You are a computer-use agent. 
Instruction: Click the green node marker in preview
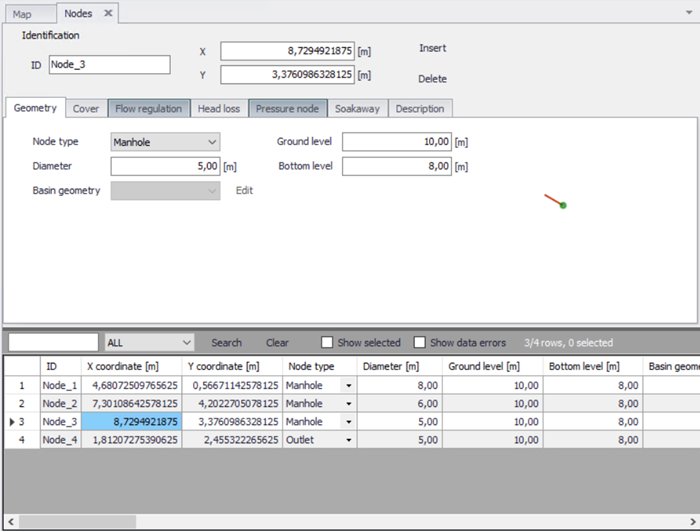tap(563, 205)
